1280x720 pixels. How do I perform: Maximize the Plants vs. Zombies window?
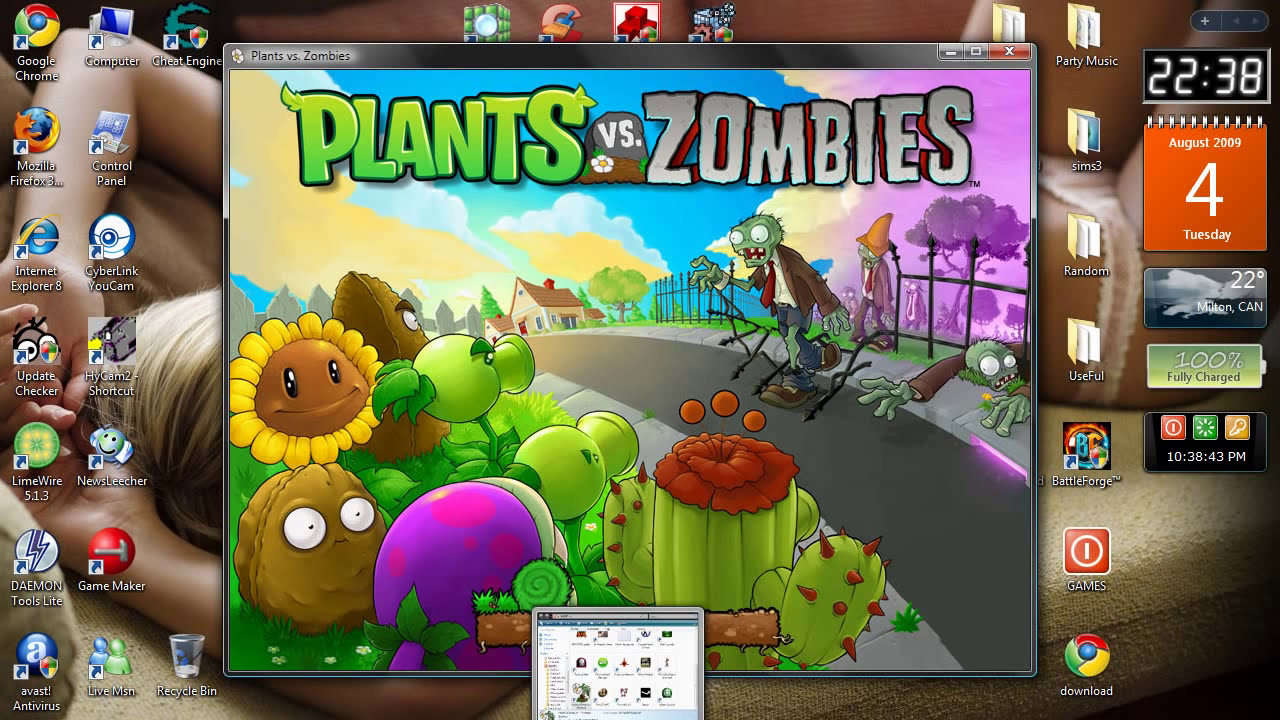pos(976,51)
